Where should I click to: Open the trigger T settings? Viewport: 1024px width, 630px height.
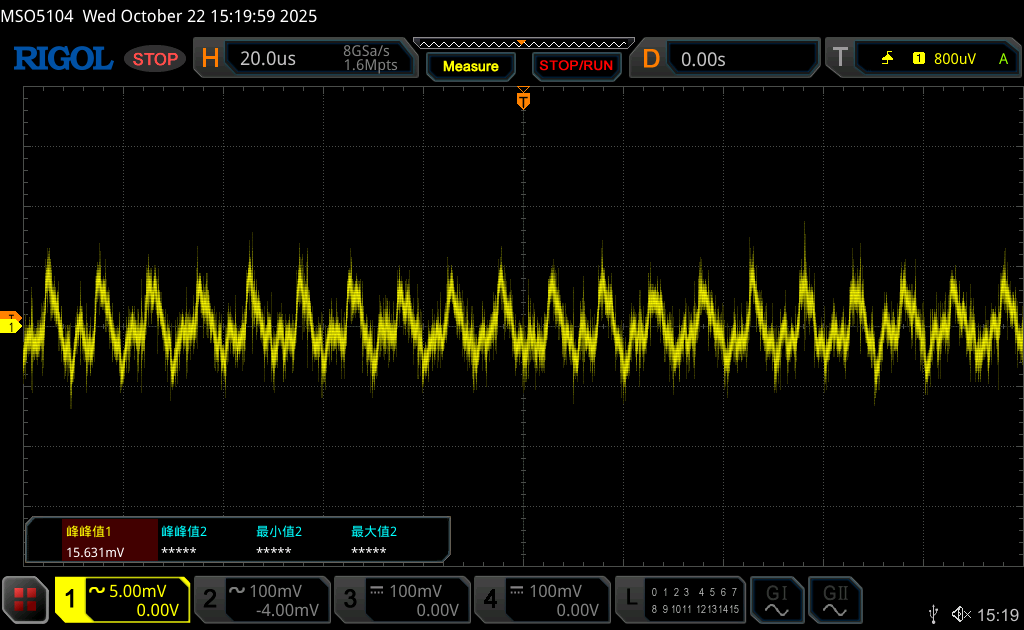840,57
